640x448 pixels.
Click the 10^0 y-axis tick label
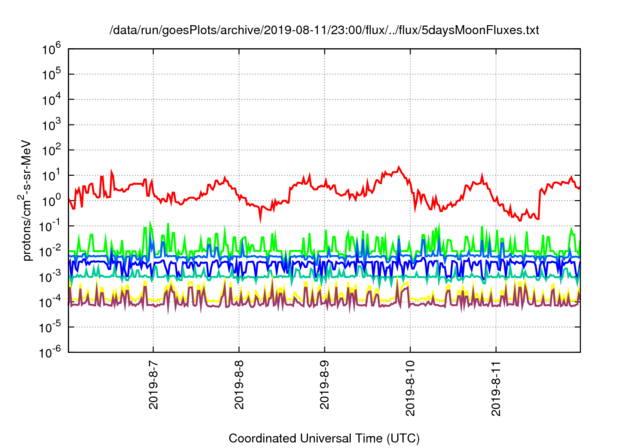[x=51, y=201]
